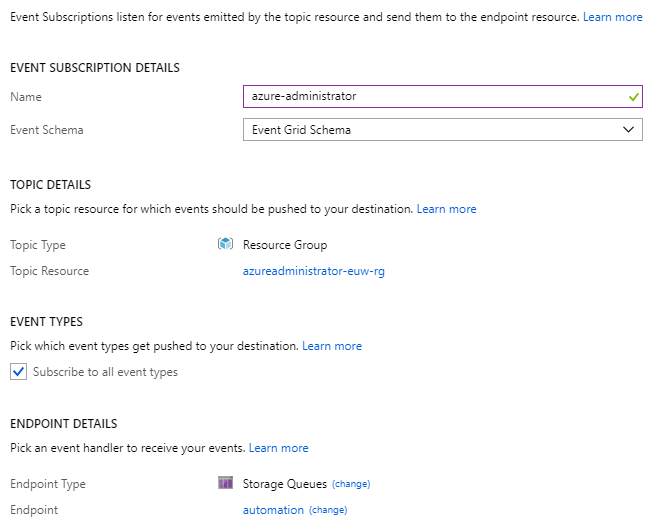Open the automation endpoint link
Viewport: 653px width, 524px height.
(273, 510)
